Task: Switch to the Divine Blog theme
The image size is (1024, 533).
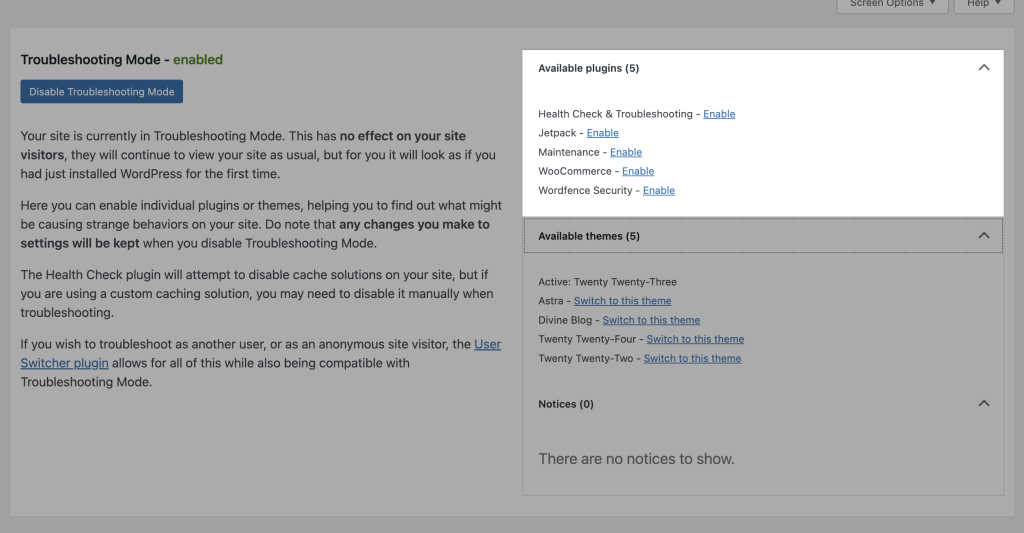Action: click(x=651, y=320)
